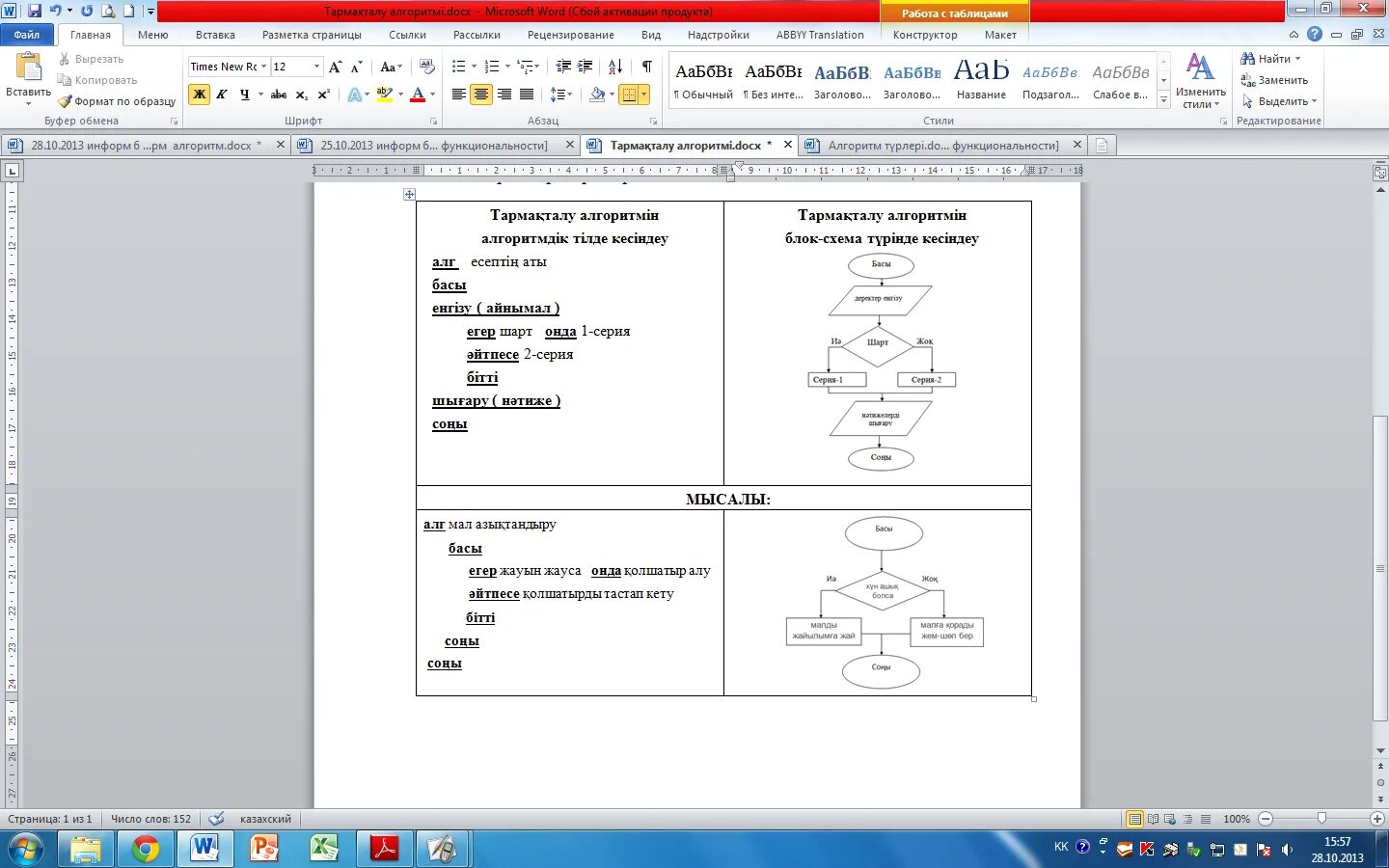Open the font size dropdown
The height and width of the screenshot is (868, 1389).
316,67
